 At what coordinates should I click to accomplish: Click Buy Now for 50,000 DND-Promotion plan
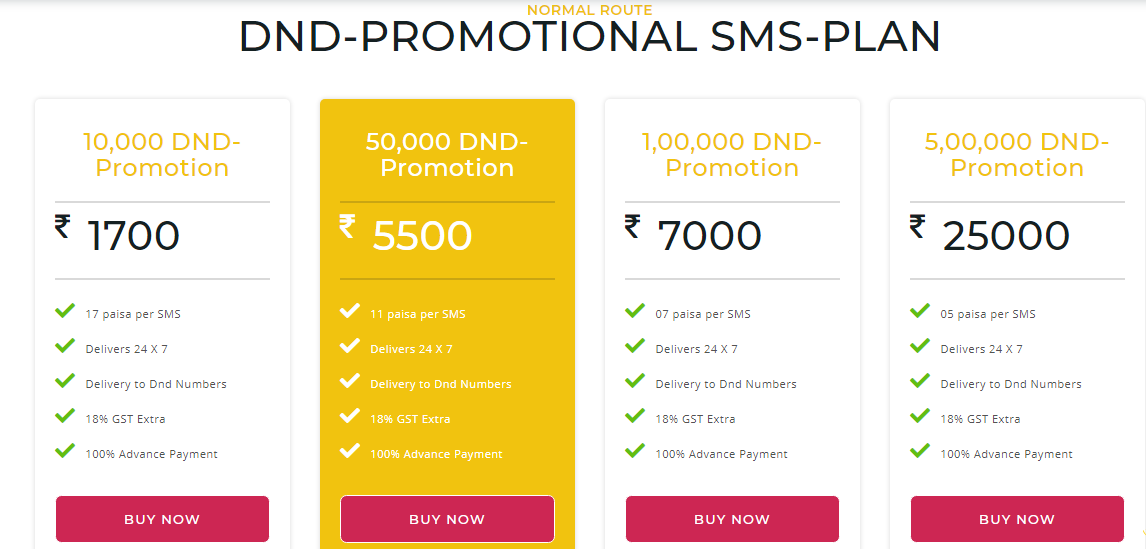point(447,519)
